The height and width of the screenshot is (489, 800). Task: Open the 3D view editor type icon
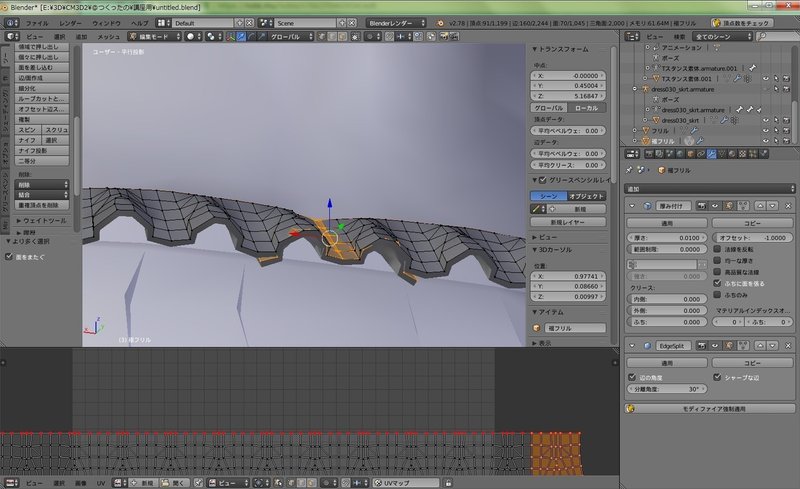point(12,37)
